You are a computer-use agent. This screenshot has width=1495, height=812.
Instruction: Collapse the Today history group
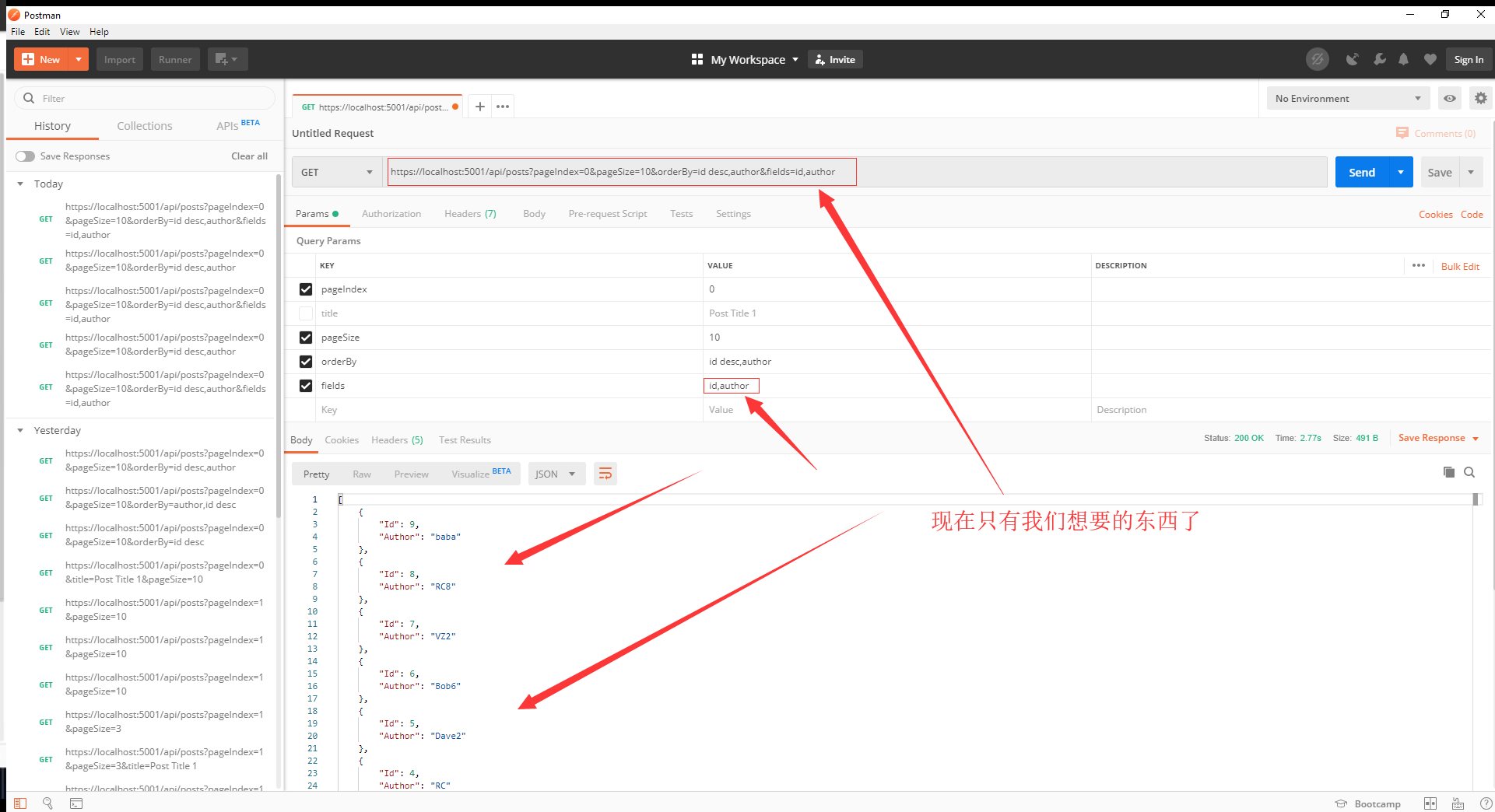[20, 184]
